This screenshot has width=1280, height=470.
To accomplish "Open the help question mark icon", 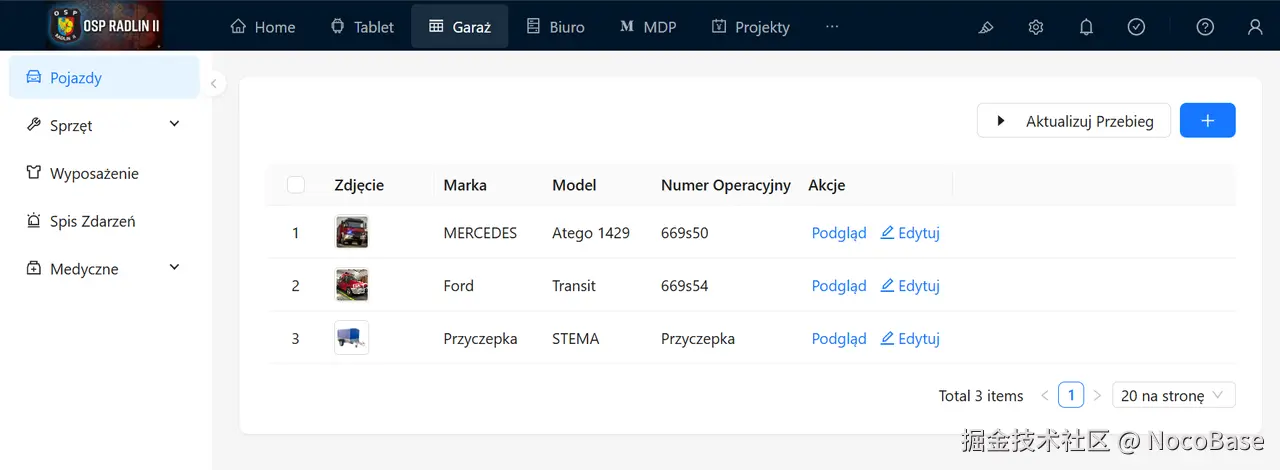I will pos(1206,27).
